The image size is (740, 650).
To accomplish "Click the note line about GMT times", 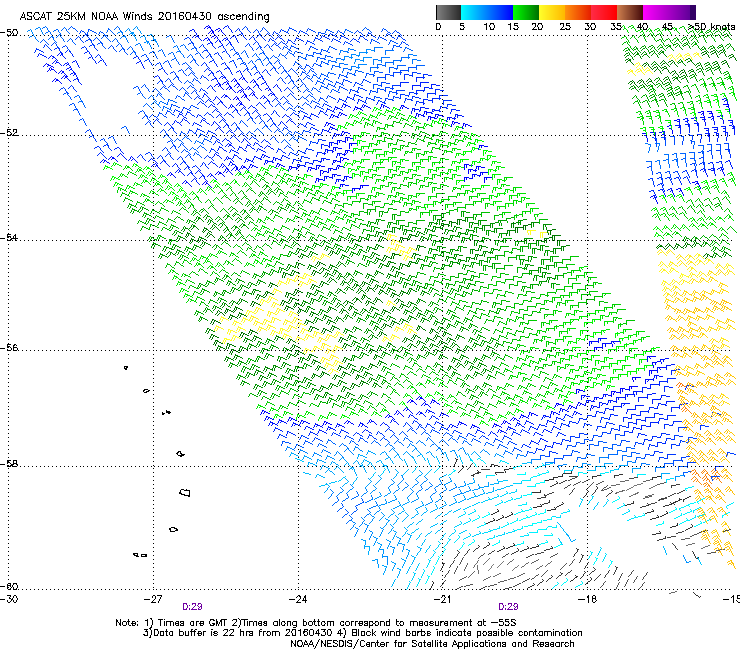I will click(x=316, y=623).
